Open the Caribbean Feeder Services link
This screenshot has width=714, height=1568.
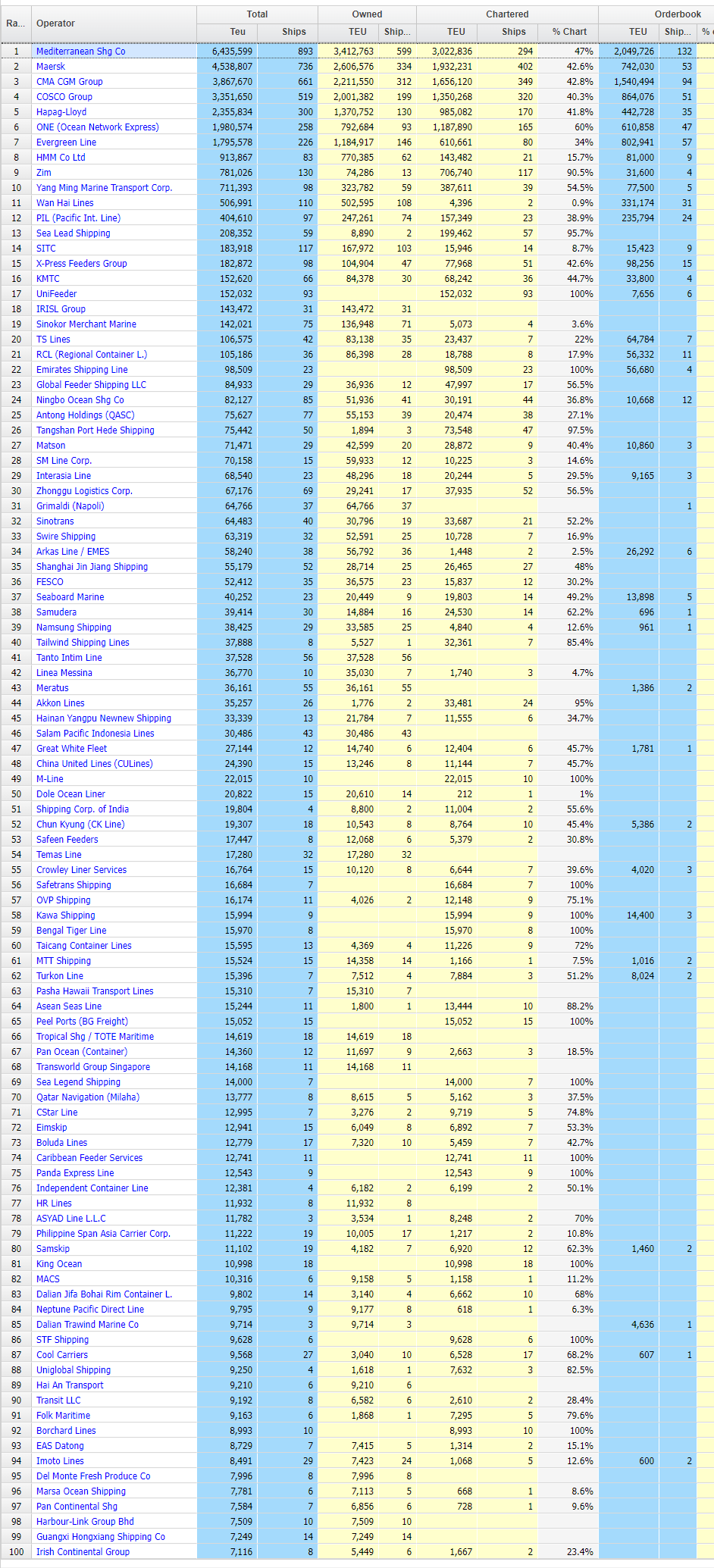click(89, 1158)
